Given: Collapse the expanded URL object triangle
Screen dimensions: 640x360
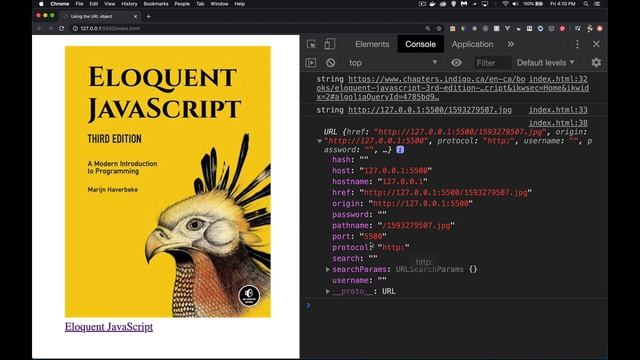Looking at the screenshot, I should [x=319, y=141].
